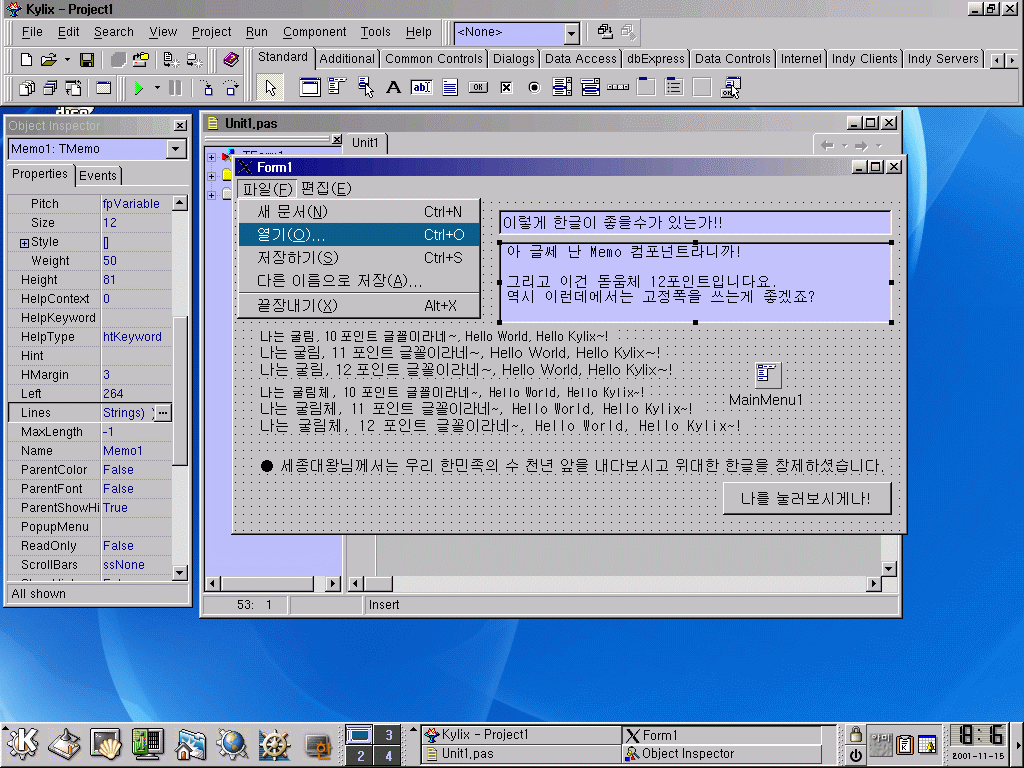The height and width of the screenshot is (768, 1024).
Task: Click the View Unit toolbar icon
Action: tap(27, 88)
